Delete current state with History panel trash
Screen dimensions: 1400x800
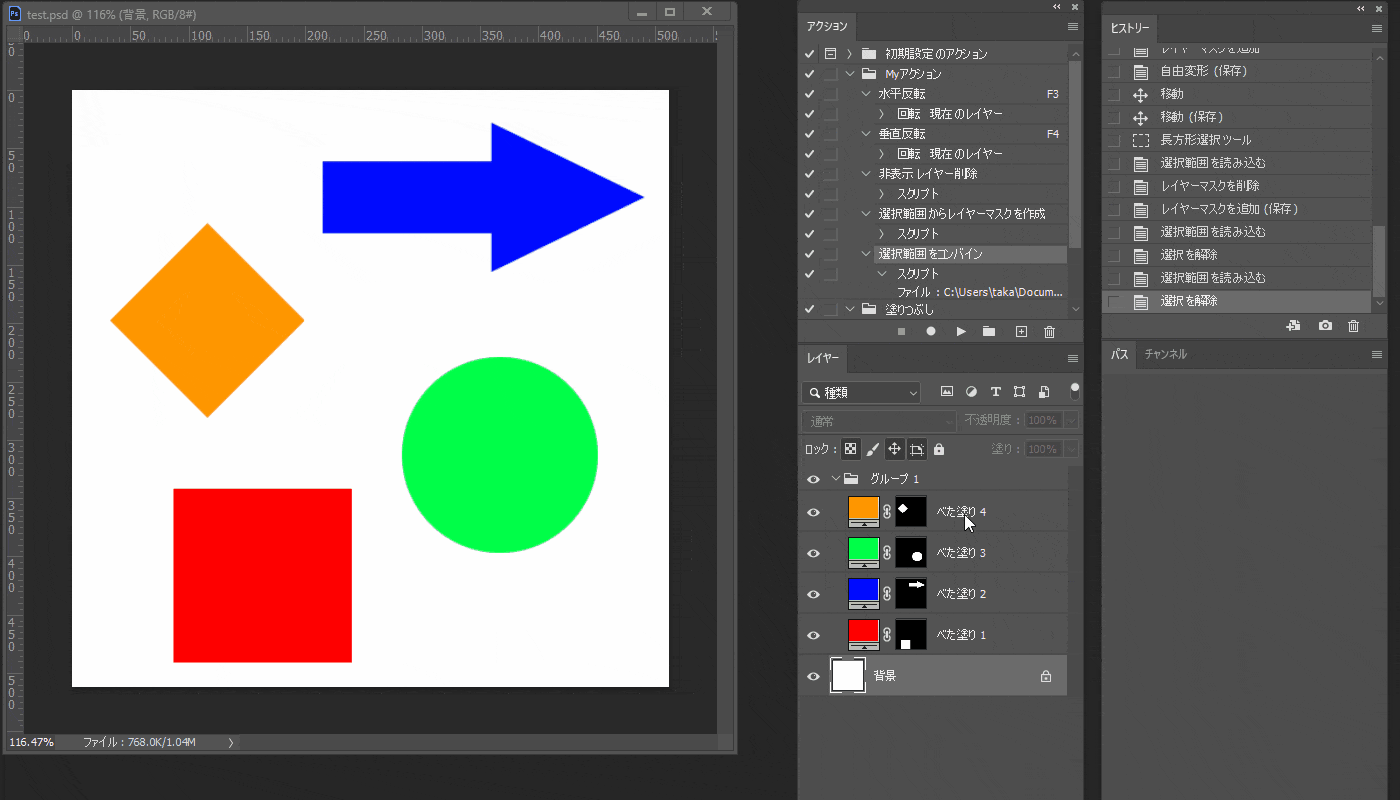1353,325
